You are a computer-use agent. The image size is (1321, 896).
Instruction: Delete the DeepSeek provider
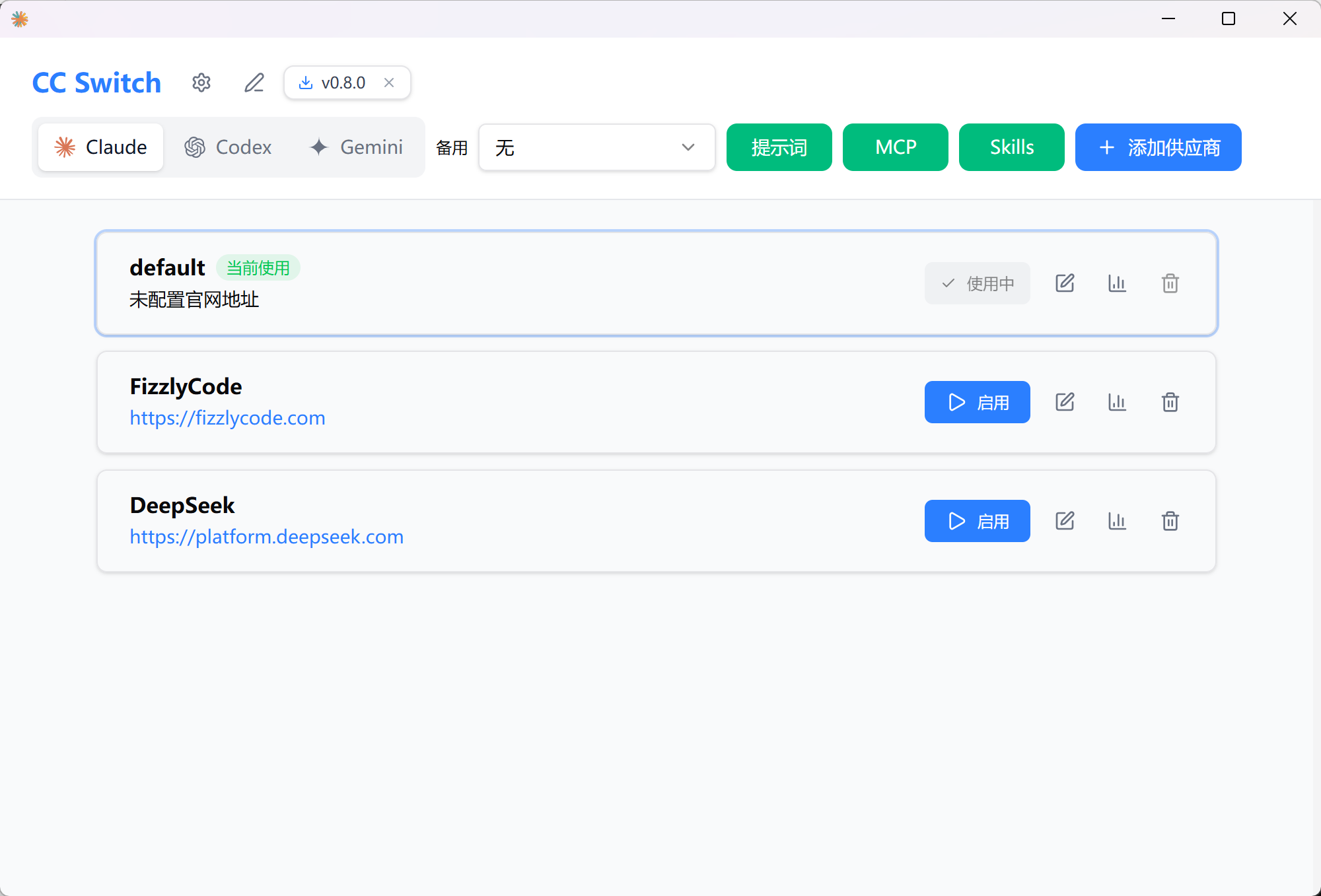pyautogui.click(x=1170, y=521)
